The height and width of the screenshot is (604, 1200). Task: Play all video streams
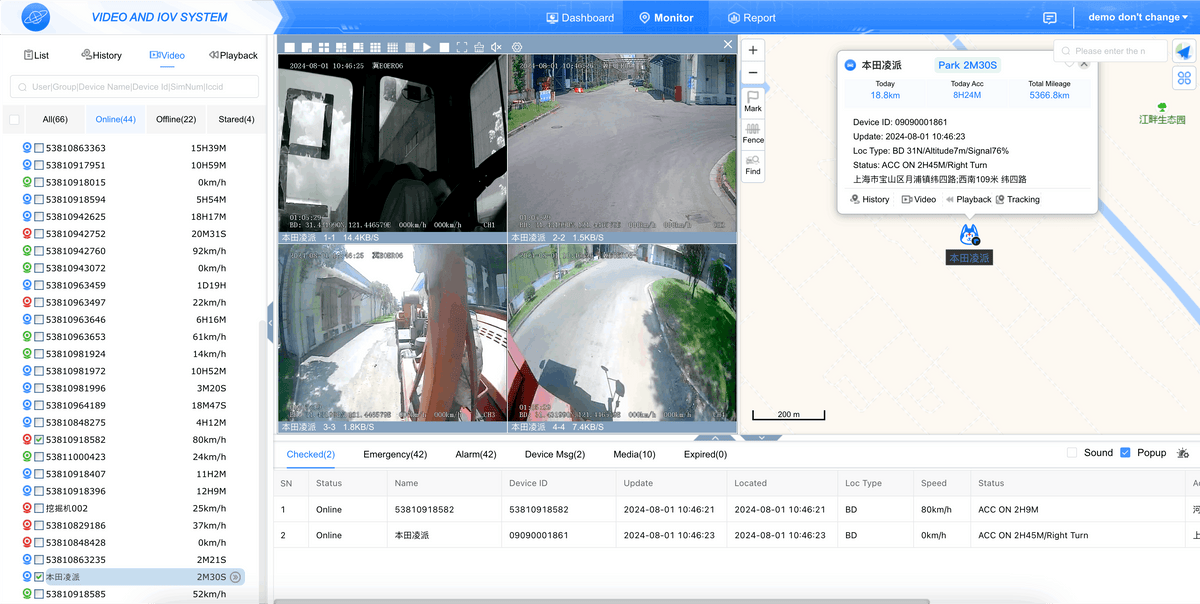pyautogui.click(x=427, y=47)
